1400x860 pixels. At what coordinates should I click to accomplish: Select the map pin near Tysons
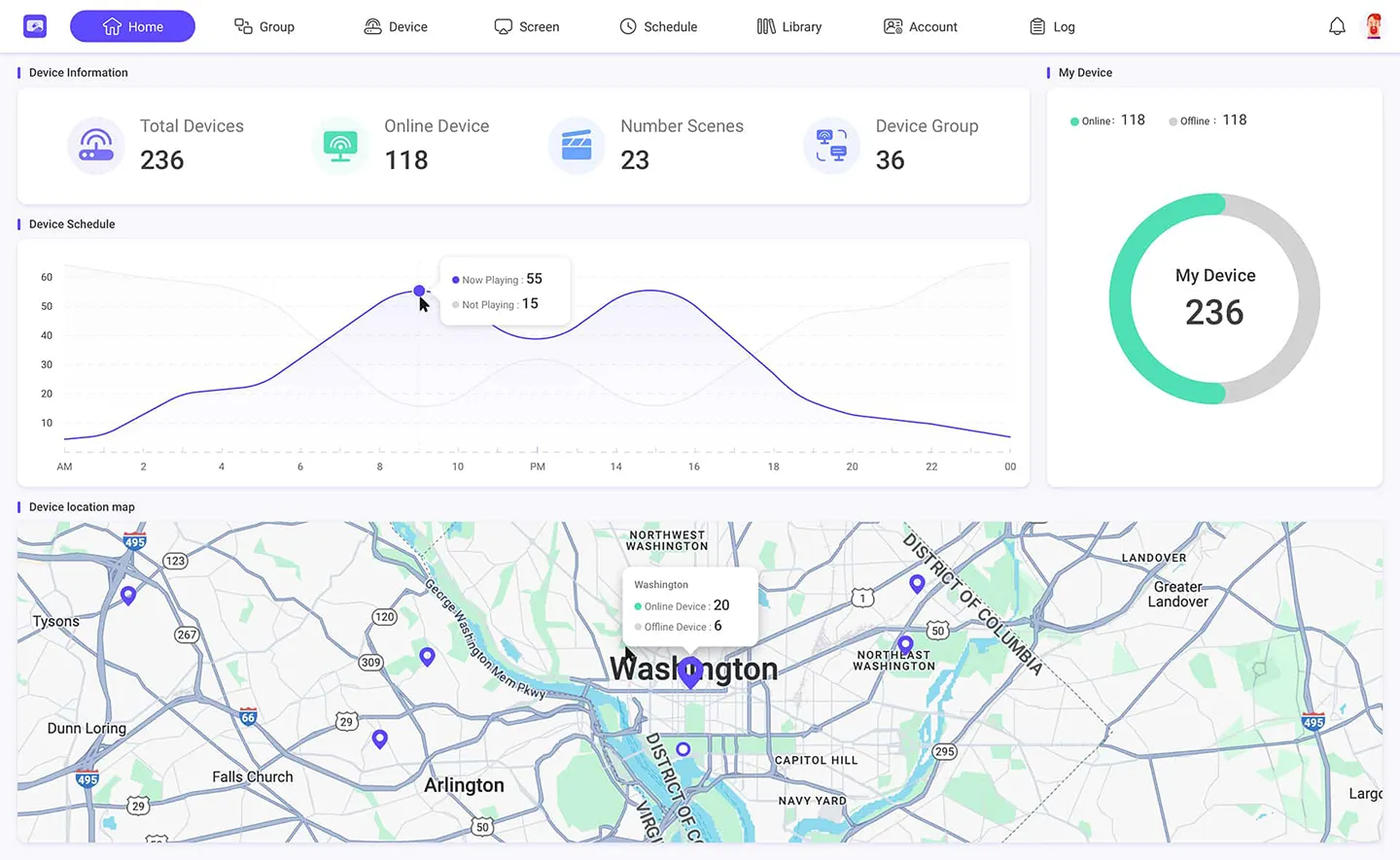pos(128,595)
